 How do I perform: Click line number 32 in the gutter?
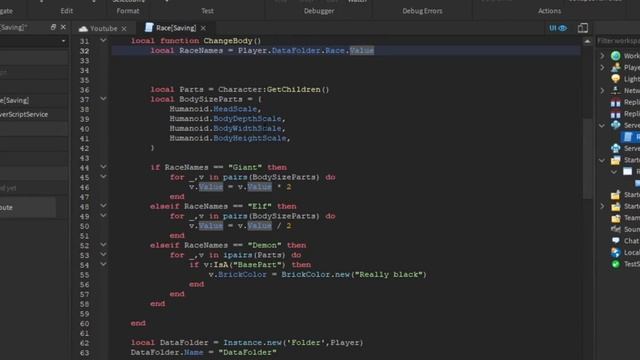click(84, 51)
